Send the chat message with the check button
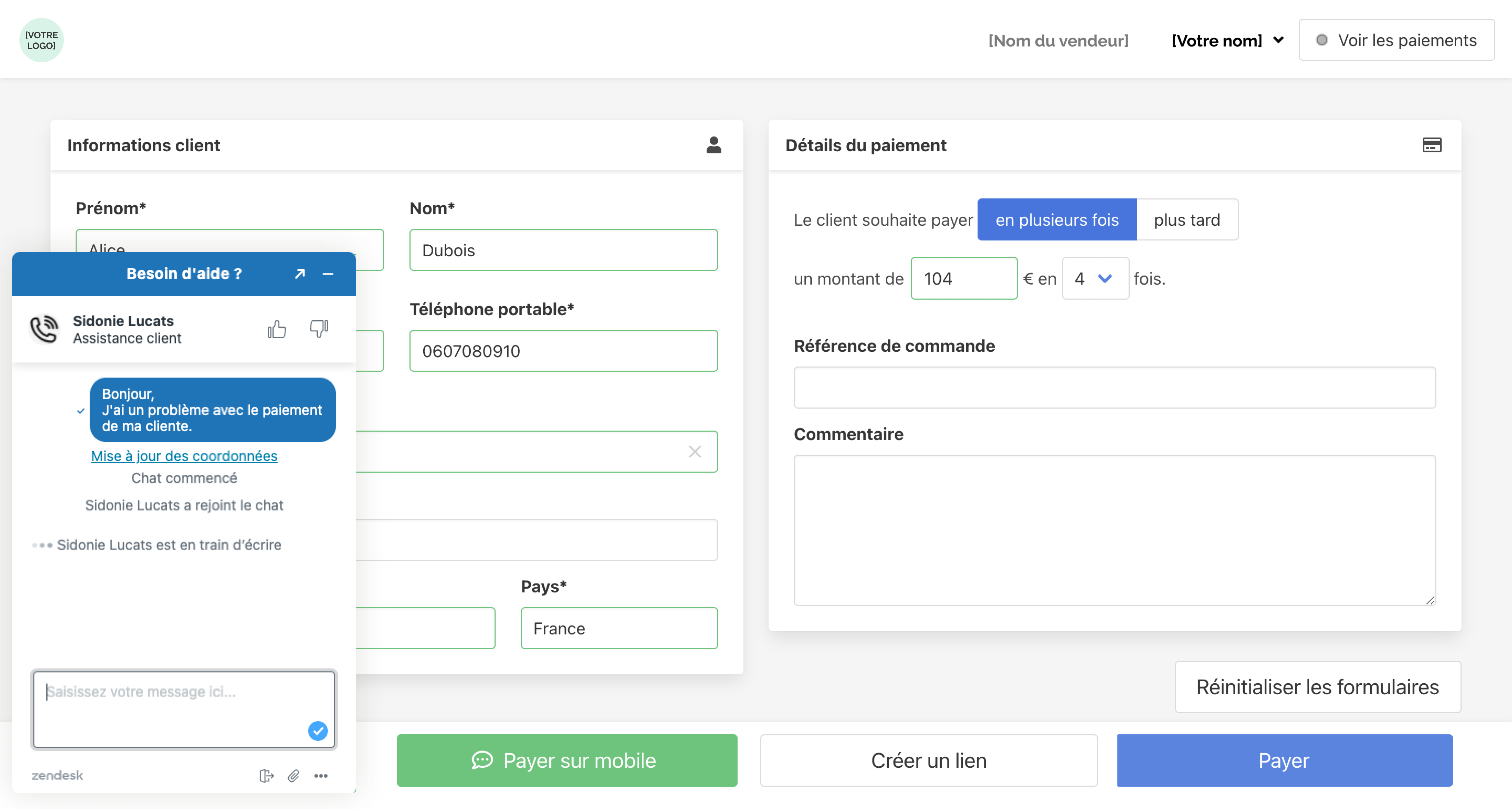Viewport: 1512px width, 809px height. click(318, 730)
